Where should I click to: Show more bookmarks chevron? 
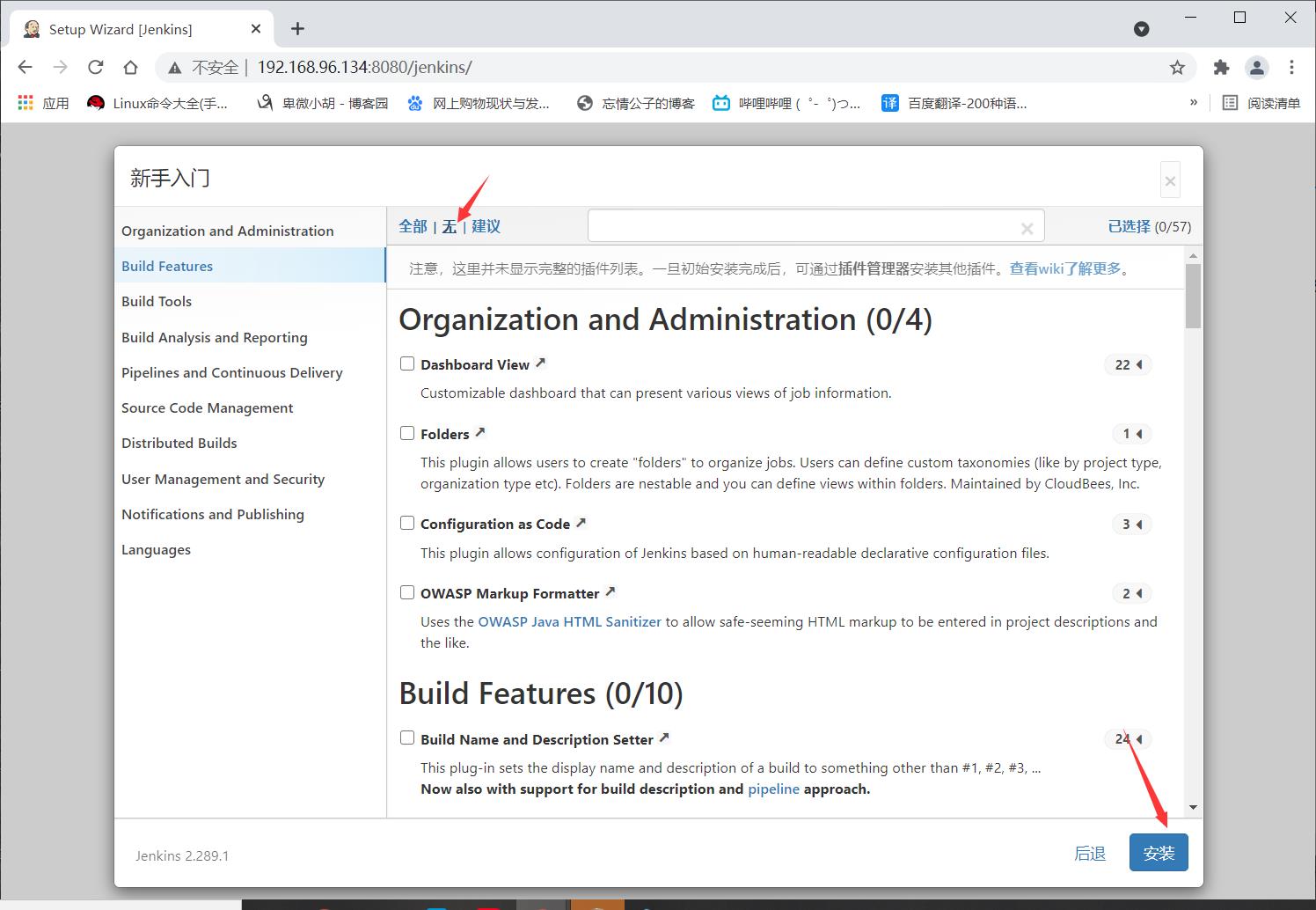(1194, 102)
